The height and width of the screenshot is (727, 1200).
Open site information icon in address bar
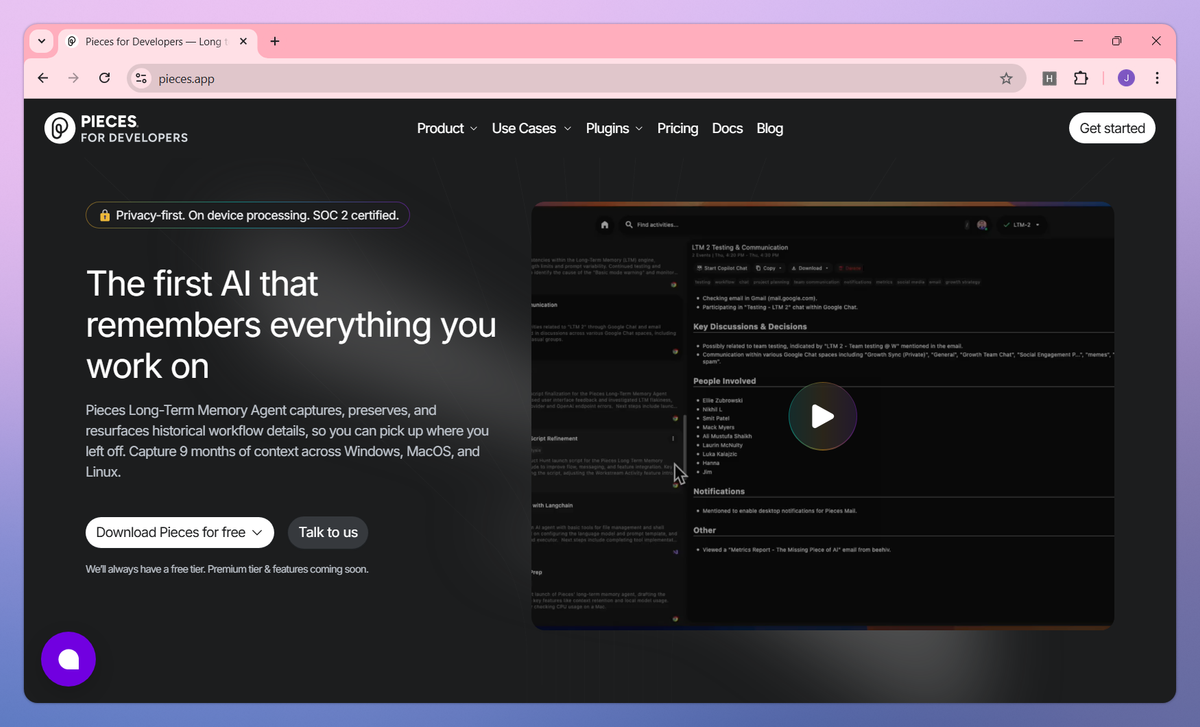141,78
